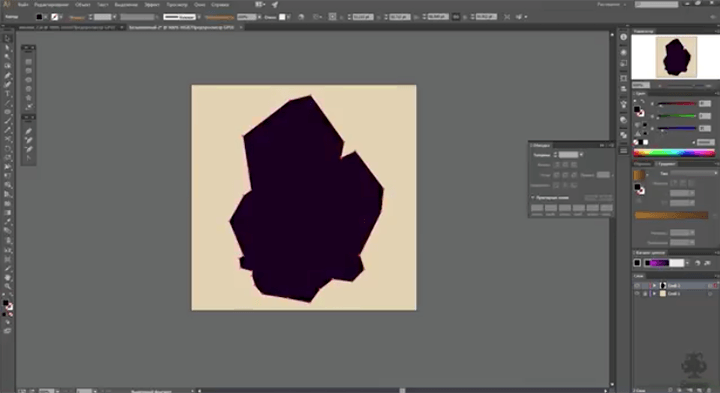The height and width of the screenshot is (393, 720).
Task: Click the GPU rocket icon in menu bar
Action: coord(275,5)
